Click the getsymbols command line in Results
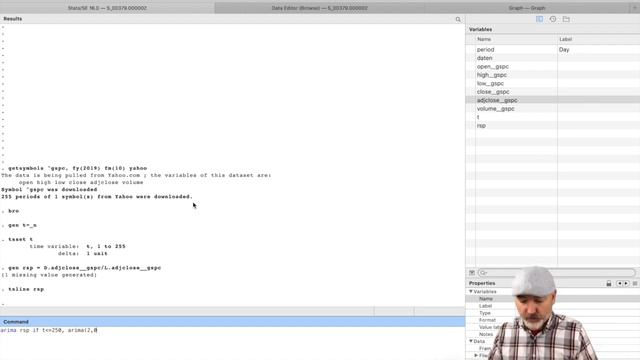Screen dimensions: 640x360 (x=78, y=168)
